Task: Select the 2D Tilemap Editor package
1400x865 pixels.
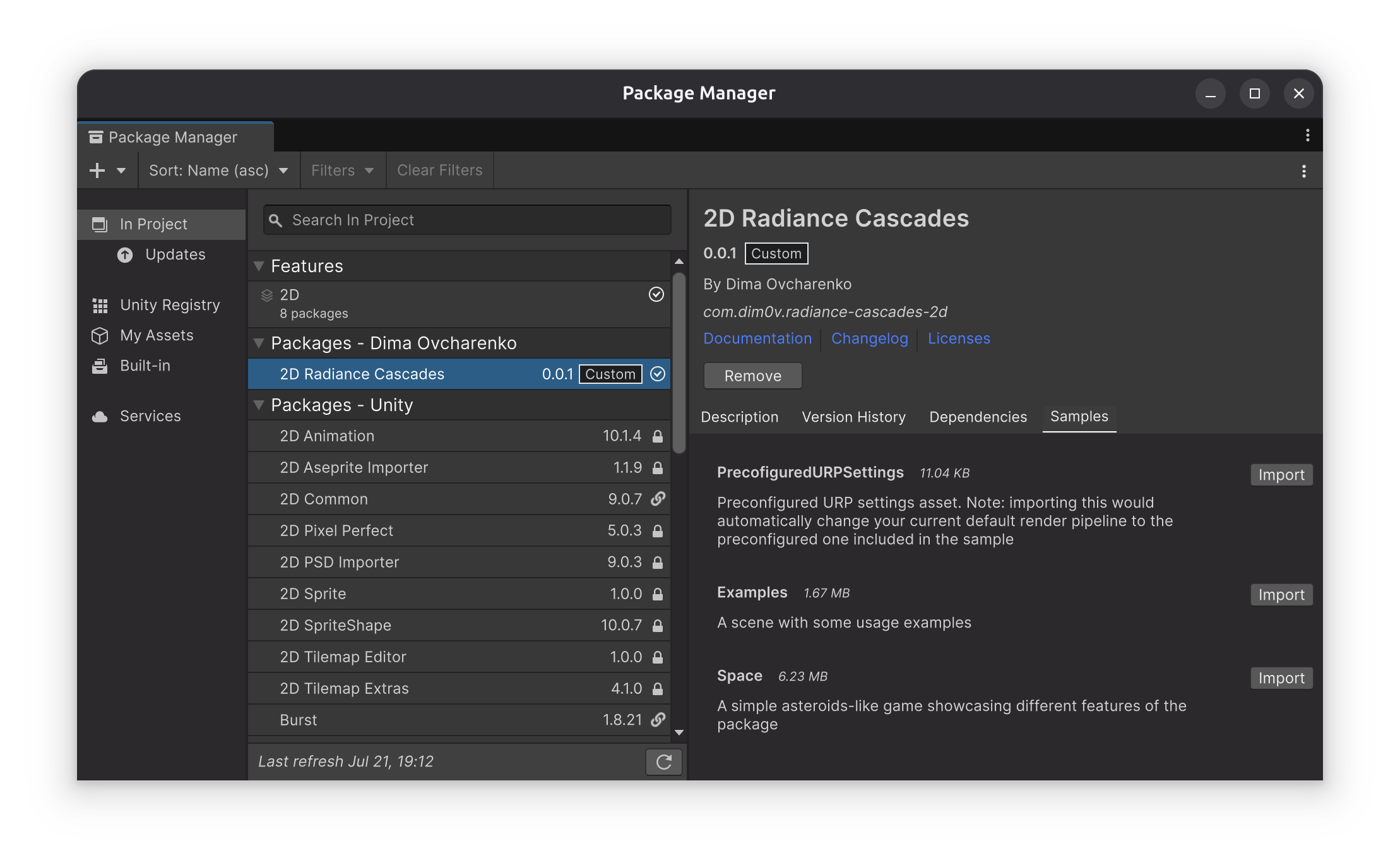Action: click(x=460, y=657)
